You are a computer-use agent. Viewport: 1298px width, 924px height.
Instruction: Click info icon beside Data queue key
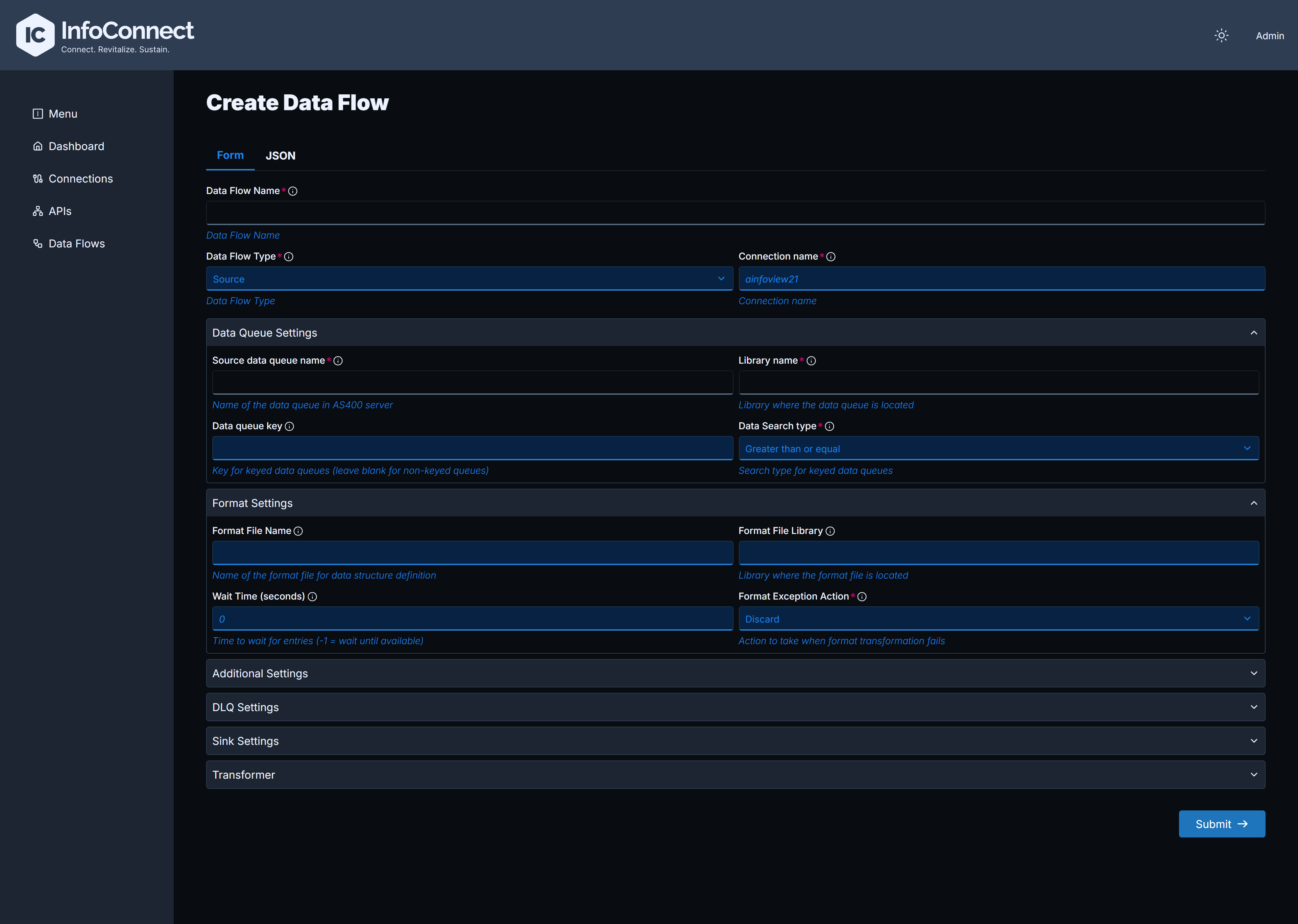[289, 426]
